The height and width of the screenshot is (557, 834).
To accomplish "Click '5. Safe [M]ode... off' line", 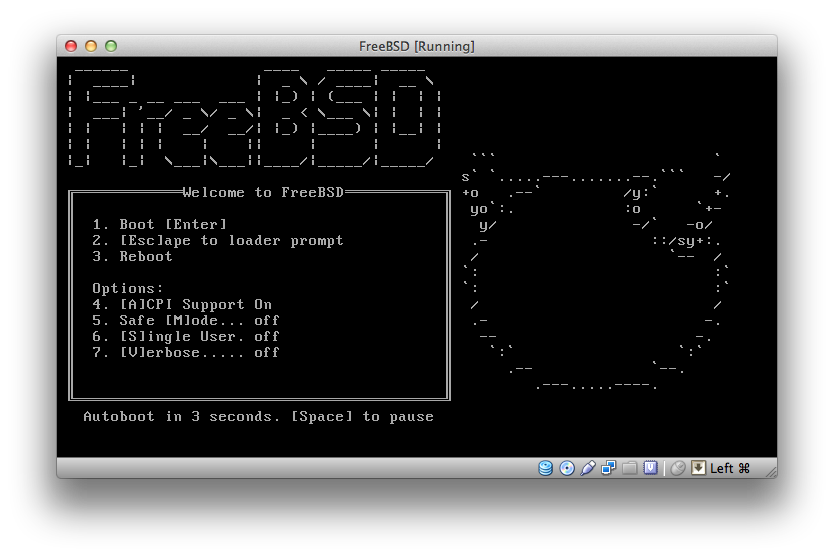I will tap(186, 320).
